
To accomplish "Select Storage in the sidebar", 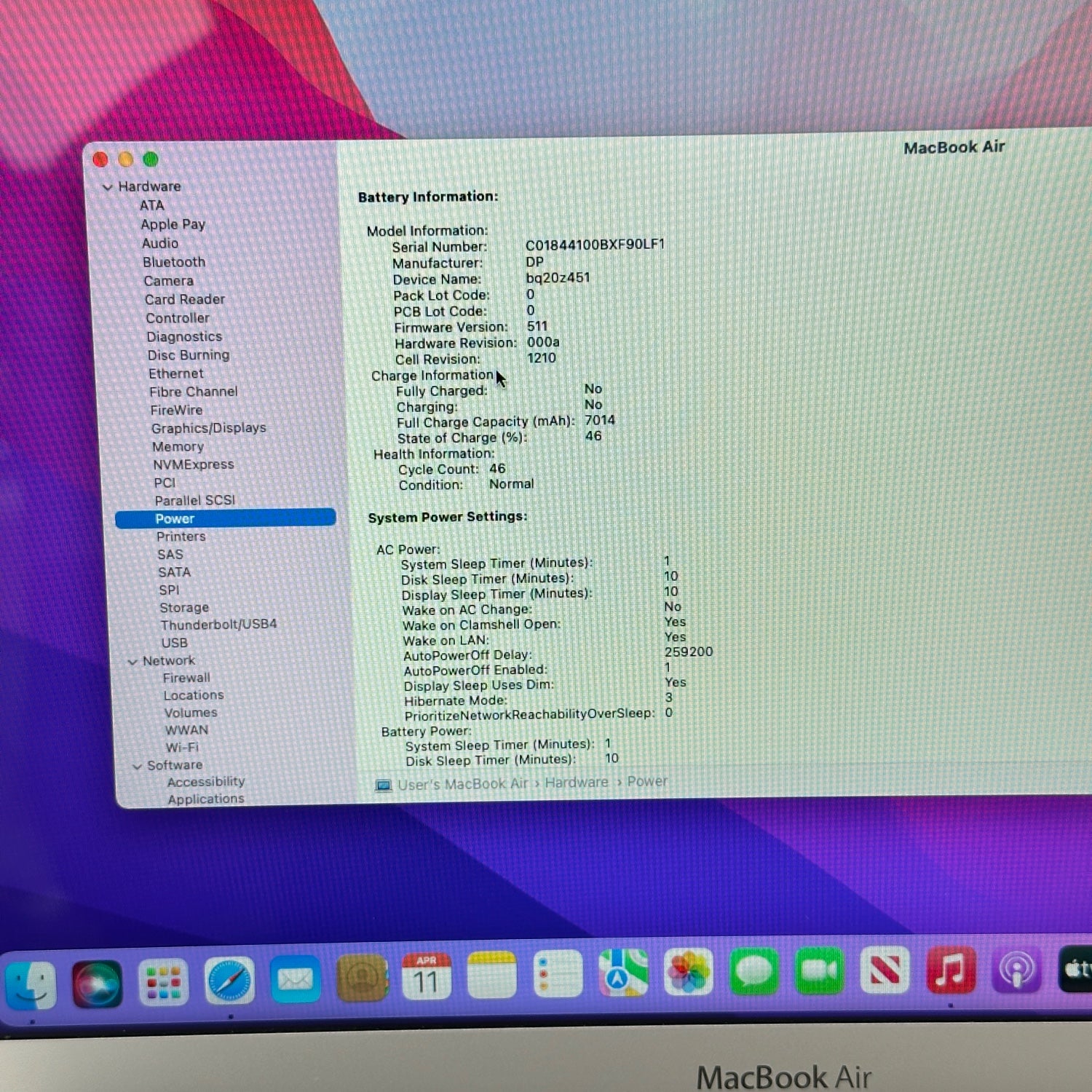I will (x=184, y=607).
